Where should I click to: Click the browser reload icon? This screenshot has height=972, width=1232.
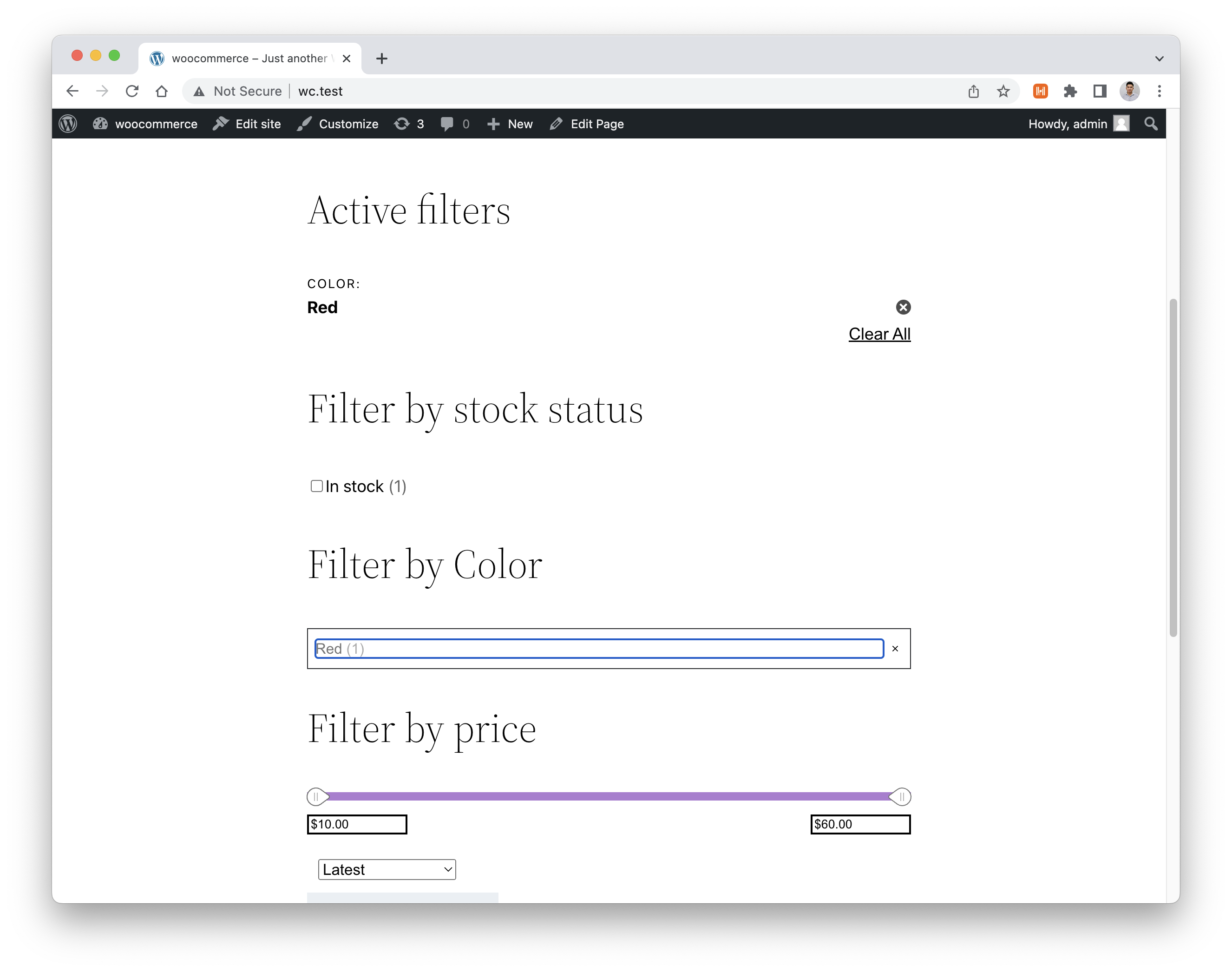132,91
